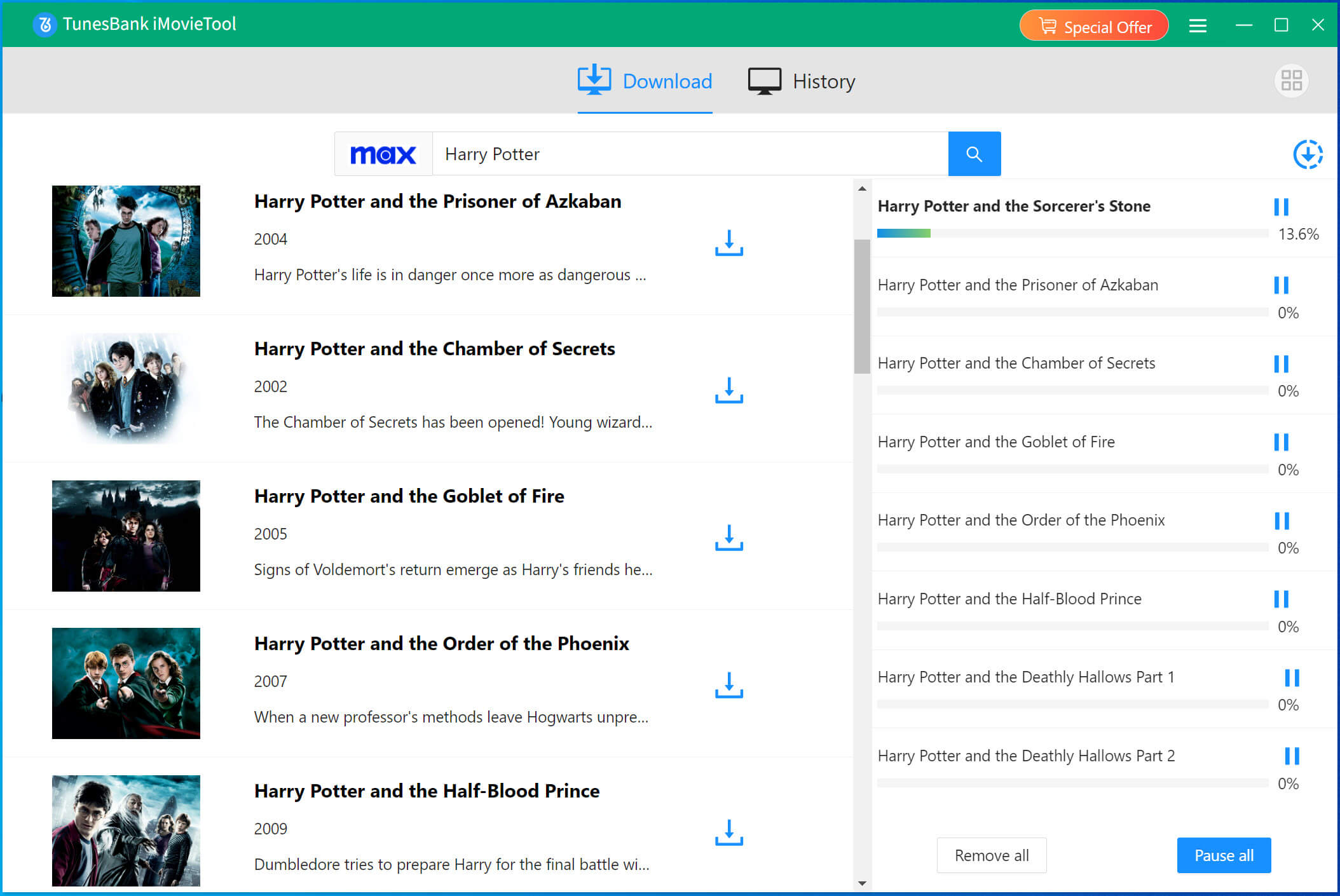
Task: Download Harry Potter and the Prisoner of Azkaban
Action: [x=728, y=243]
